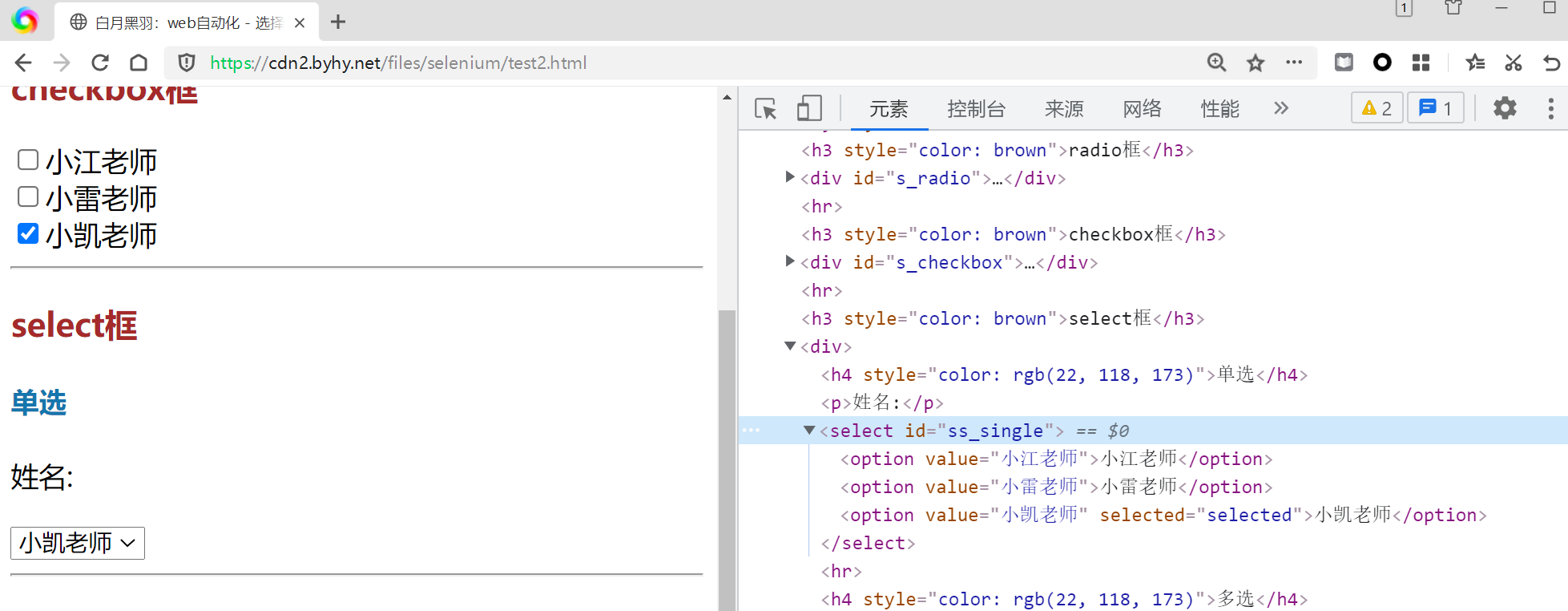Select the h4 单选 element line
Screen dimensions: 1568x611
tap(1064, 374)
